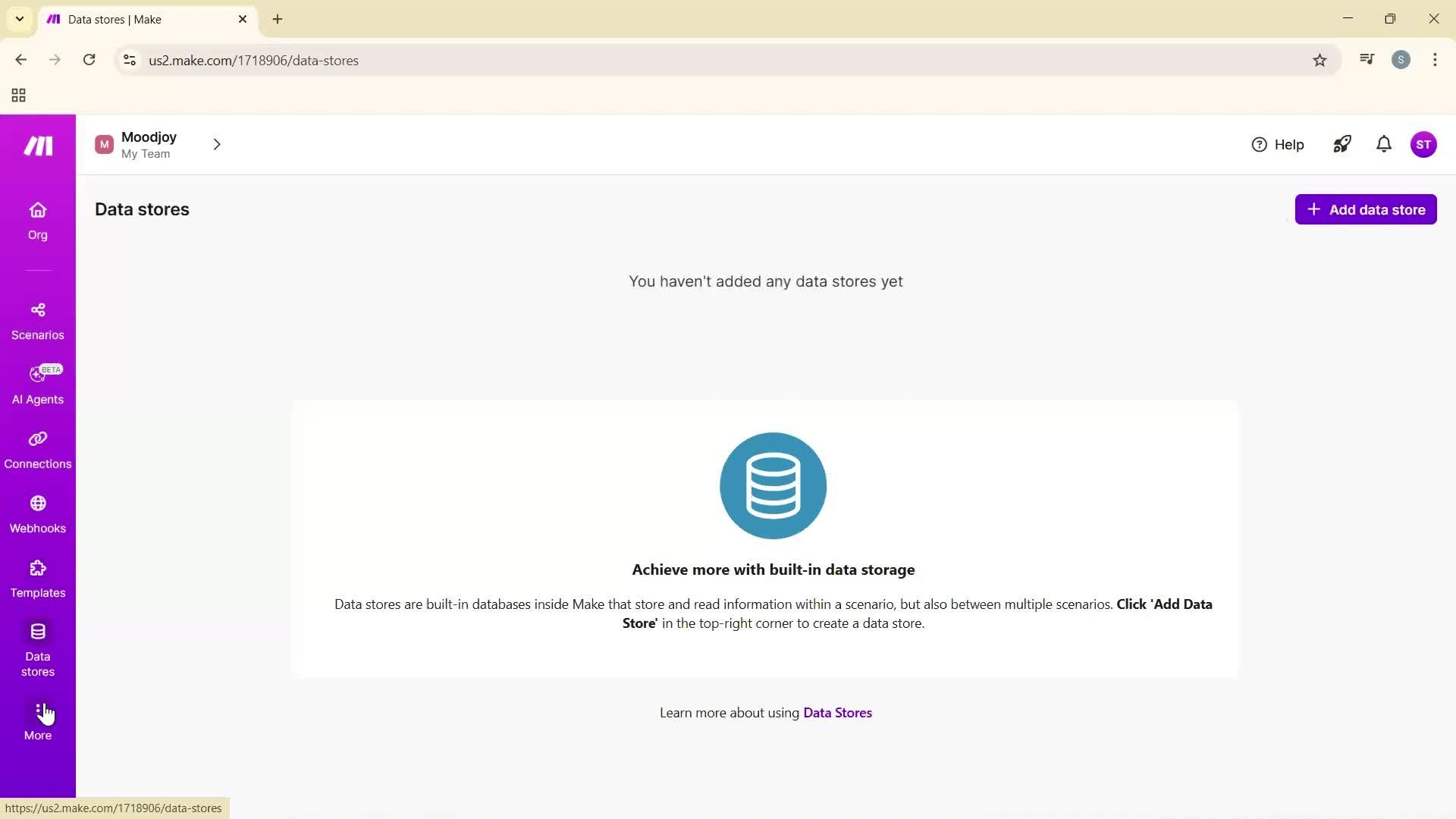Open the browser Chrome menu

click(1435, 60)
